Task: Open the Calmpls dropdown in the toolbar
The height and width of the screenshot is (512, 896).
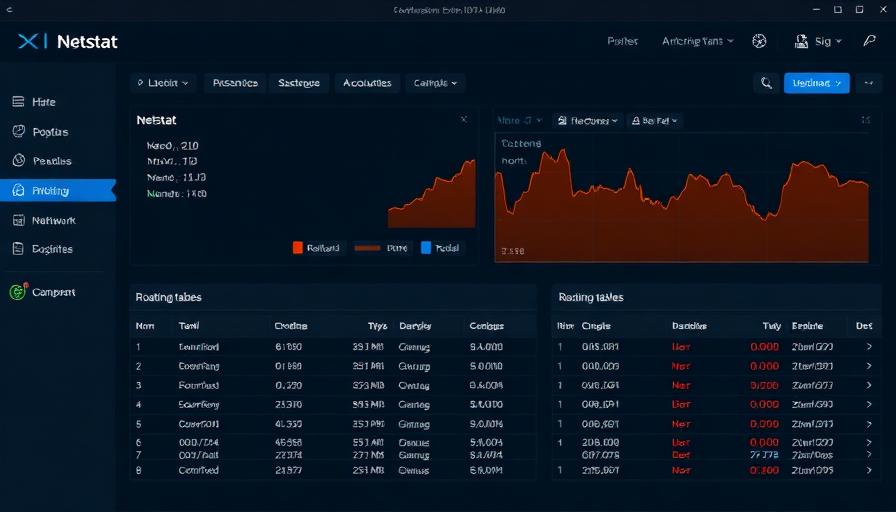Action: [435, 83]
